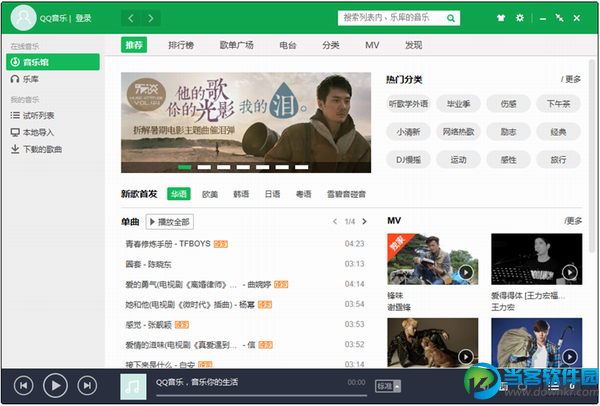Image resolution: width=600 pixels, height=406 pixels.
Task: Click the play button in player bar
Action: pyautogui.click(x=55, y=385)
